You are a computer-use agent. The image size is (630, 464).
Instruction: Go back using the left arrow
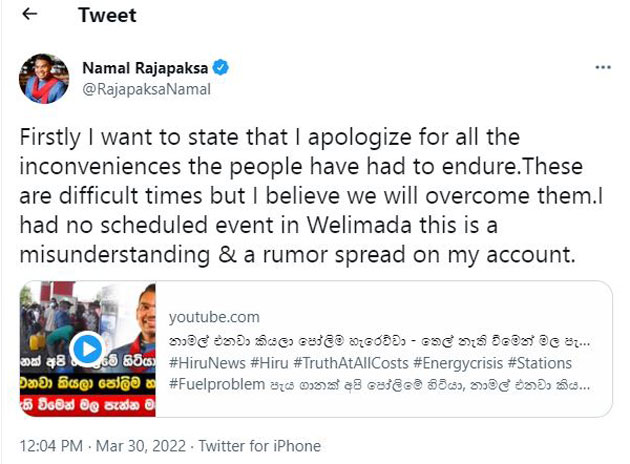30,14
